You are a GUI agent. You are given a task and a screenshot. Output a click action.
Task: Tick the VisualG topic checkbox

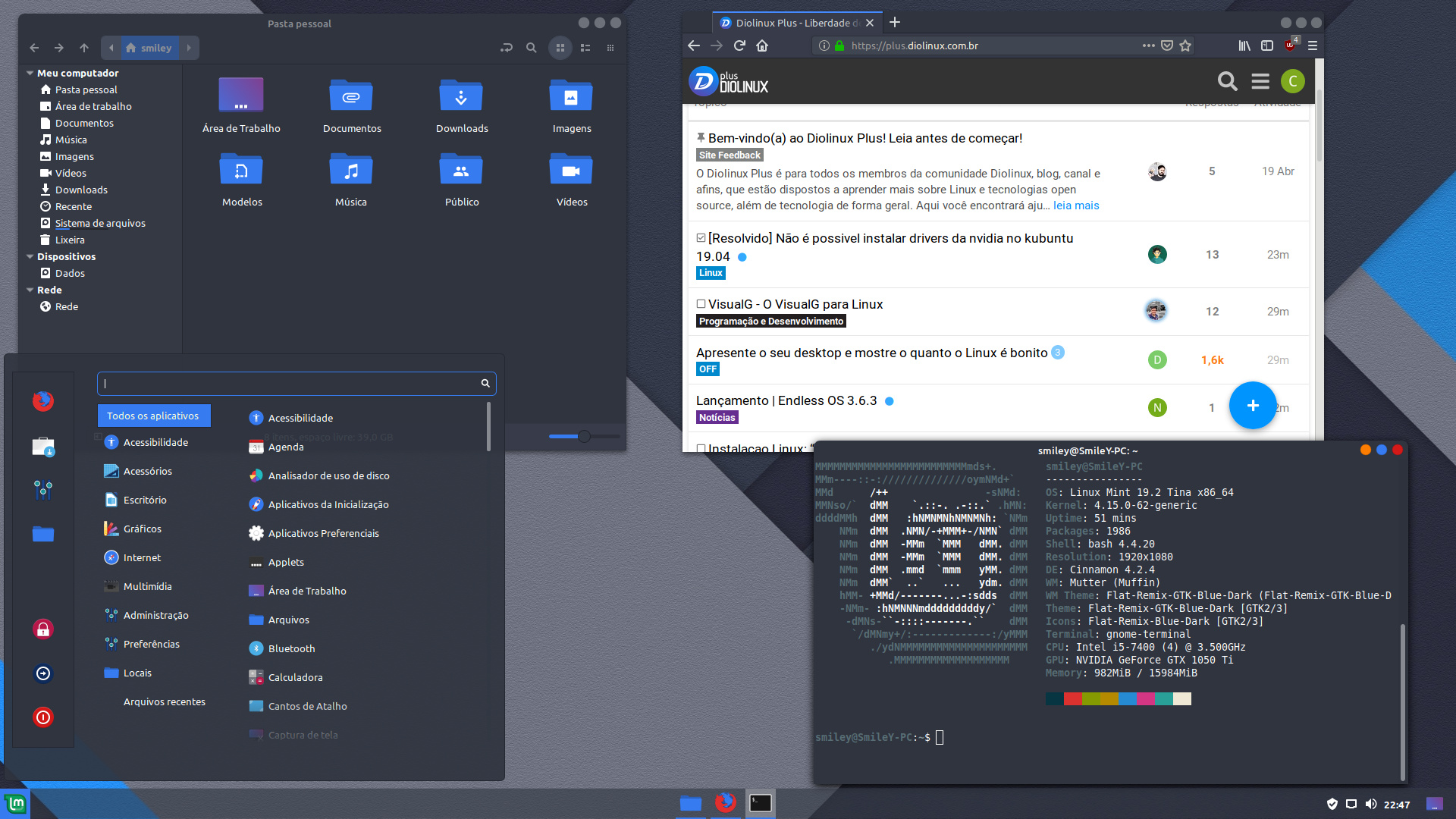coord(701,304)
